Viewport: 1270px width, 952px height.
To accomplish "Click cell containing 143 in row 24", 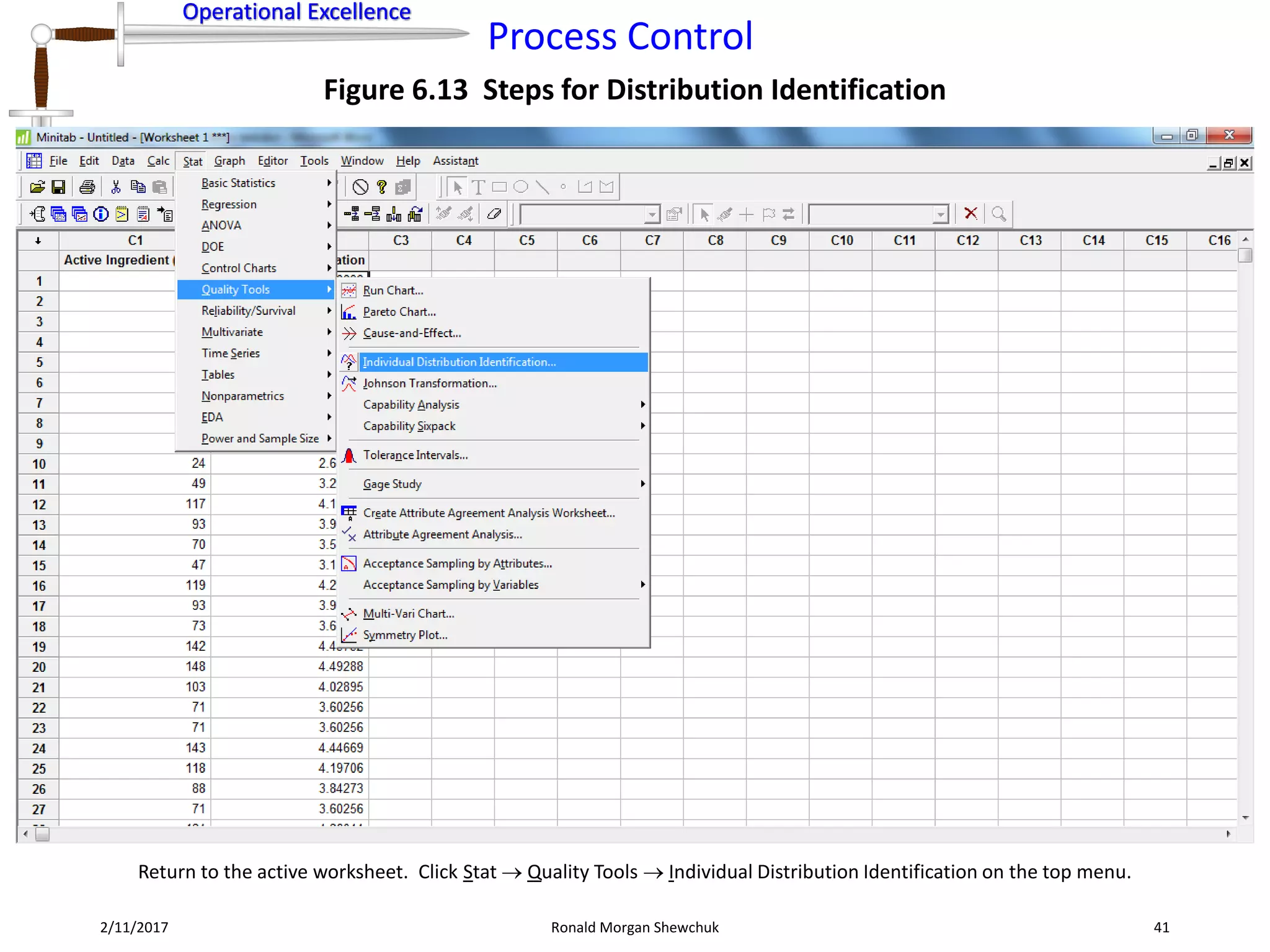I will [x=135, y=748].
